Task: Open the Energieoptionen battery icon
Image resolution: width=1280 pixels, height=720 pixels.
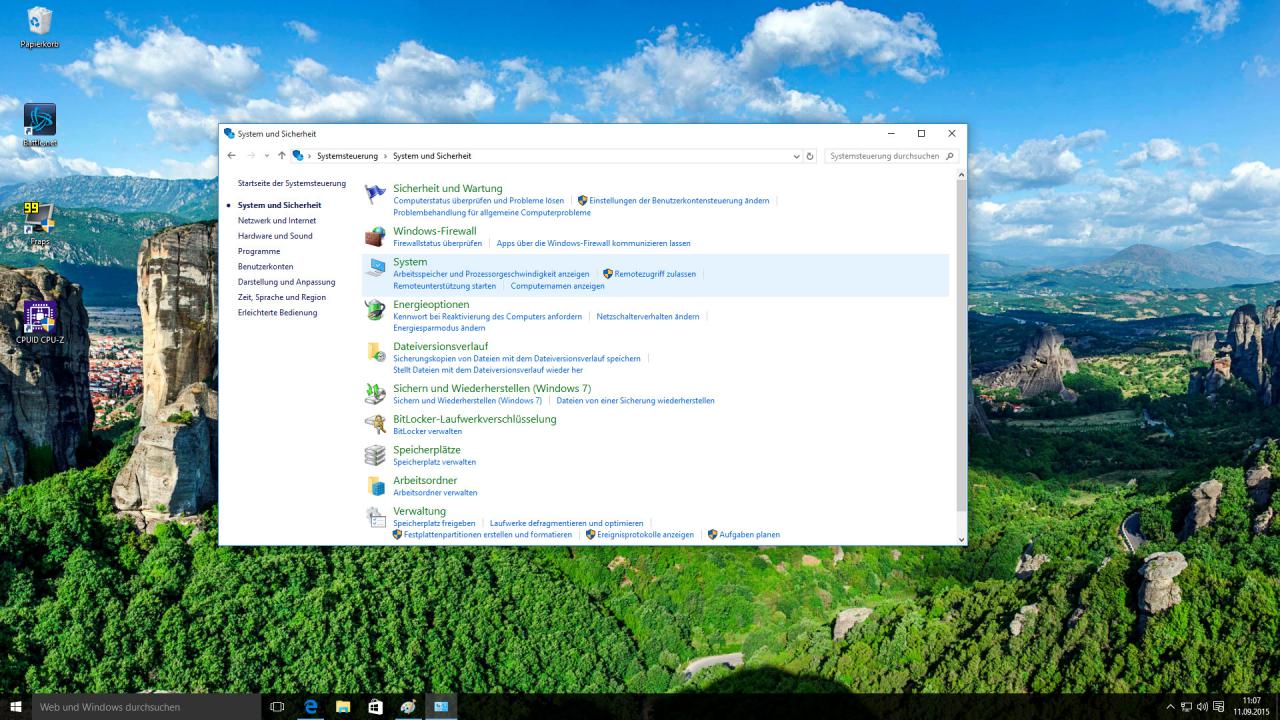Action: click(x=375, y=310)
